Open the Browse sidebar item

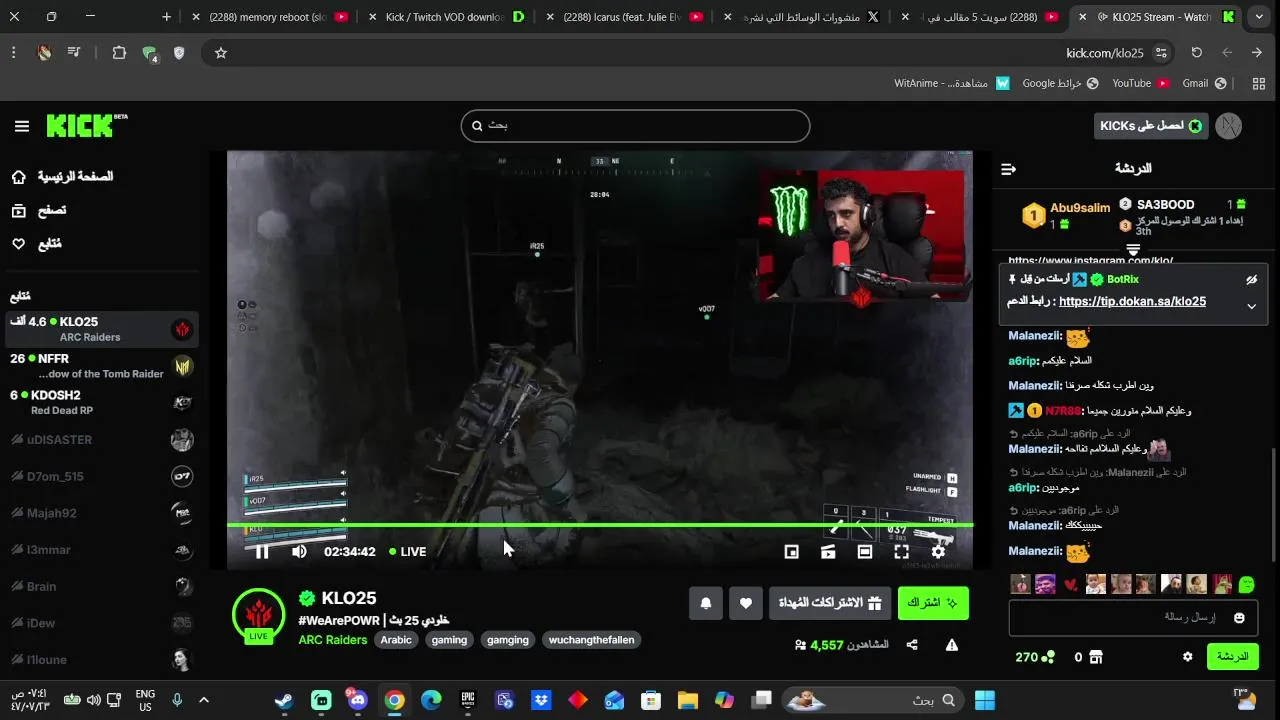click(x=38, y=210)
